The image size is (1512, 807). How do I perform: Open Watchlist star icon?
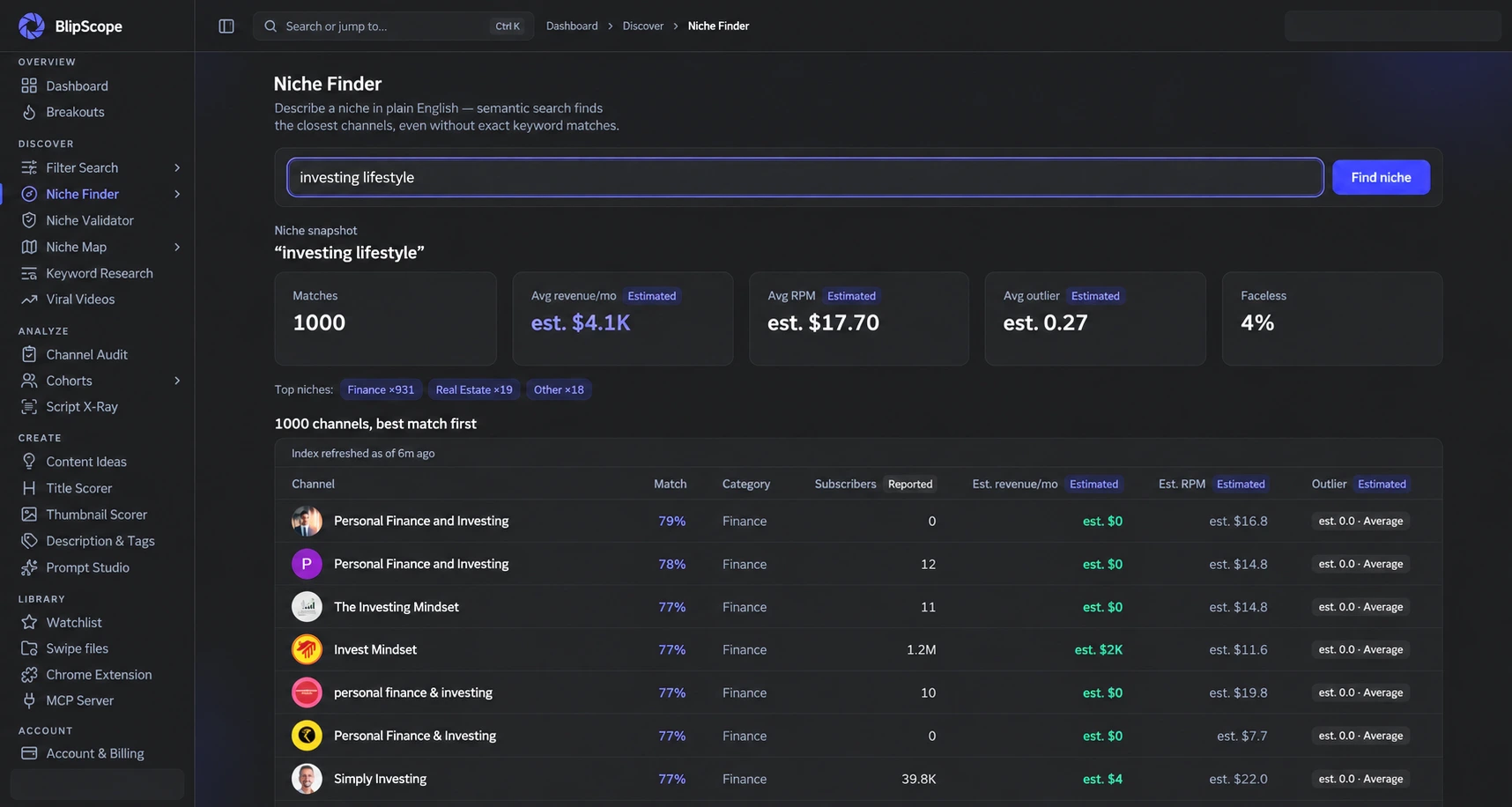pos(29,622)
